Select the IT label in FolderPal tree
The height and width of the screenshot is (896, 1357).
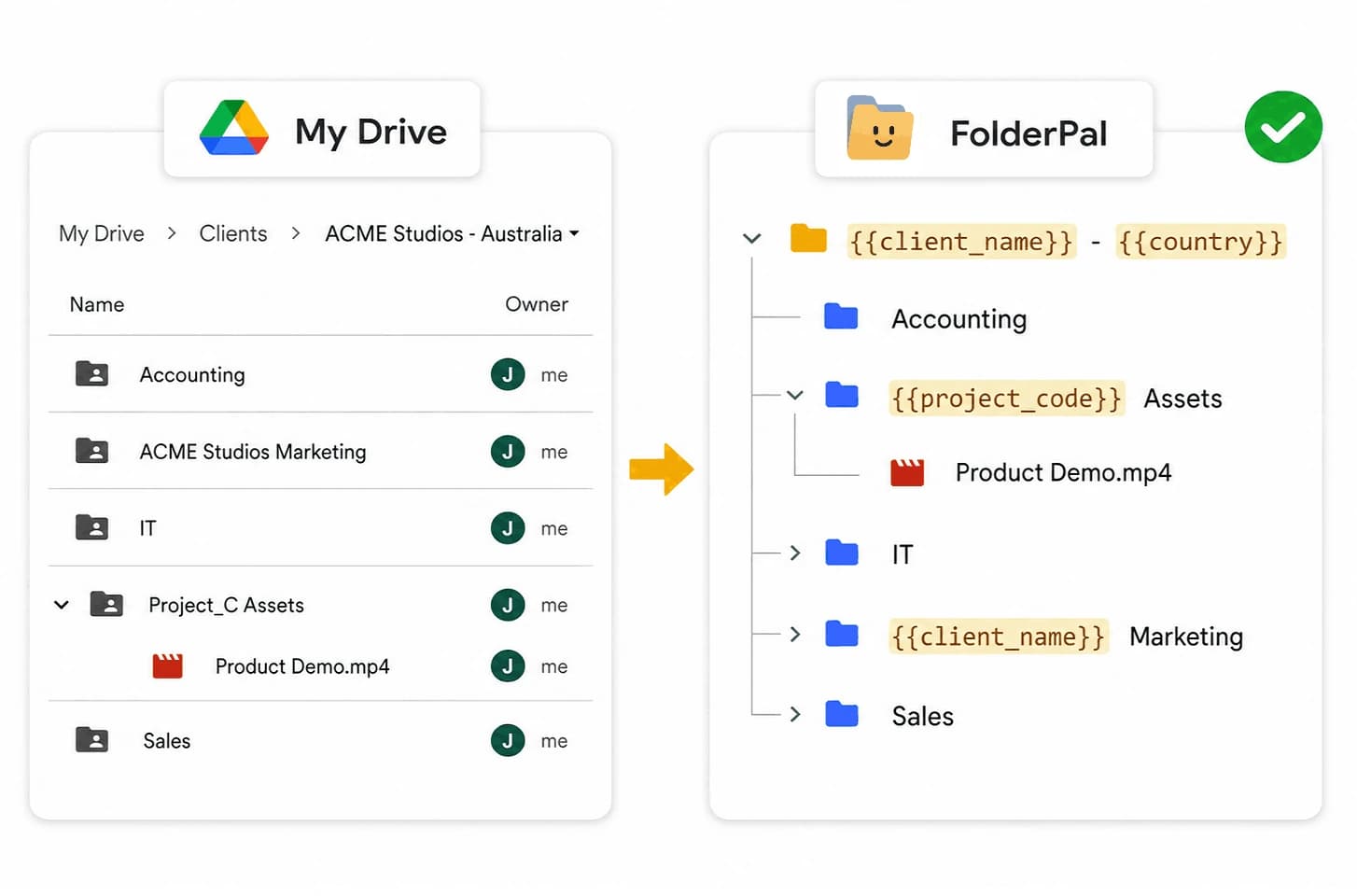point(902,554)
